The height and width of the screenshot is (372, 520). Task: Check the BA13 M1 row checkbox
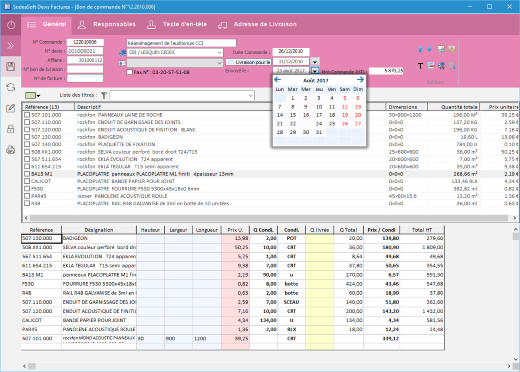pos(27,174)
